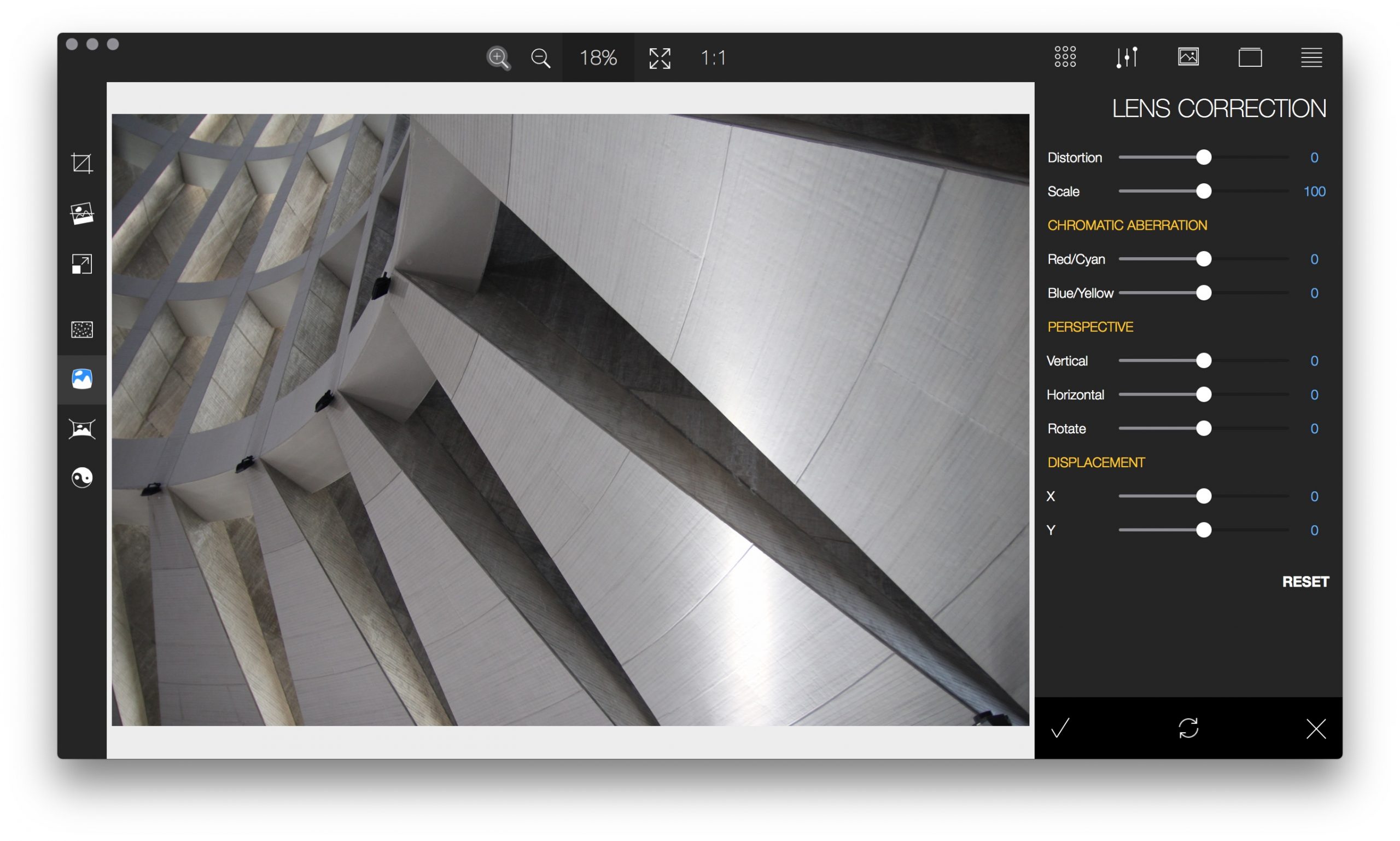Click the Scale slider handle
The width and height of the screenshot is (1400, 841).
click(1204, 191)
